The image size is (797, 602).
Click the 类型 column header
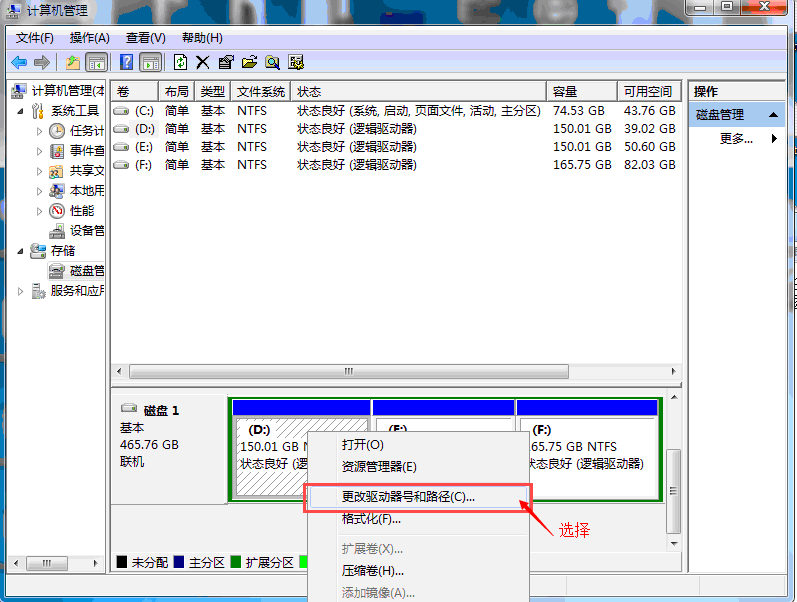pos(212,92)
